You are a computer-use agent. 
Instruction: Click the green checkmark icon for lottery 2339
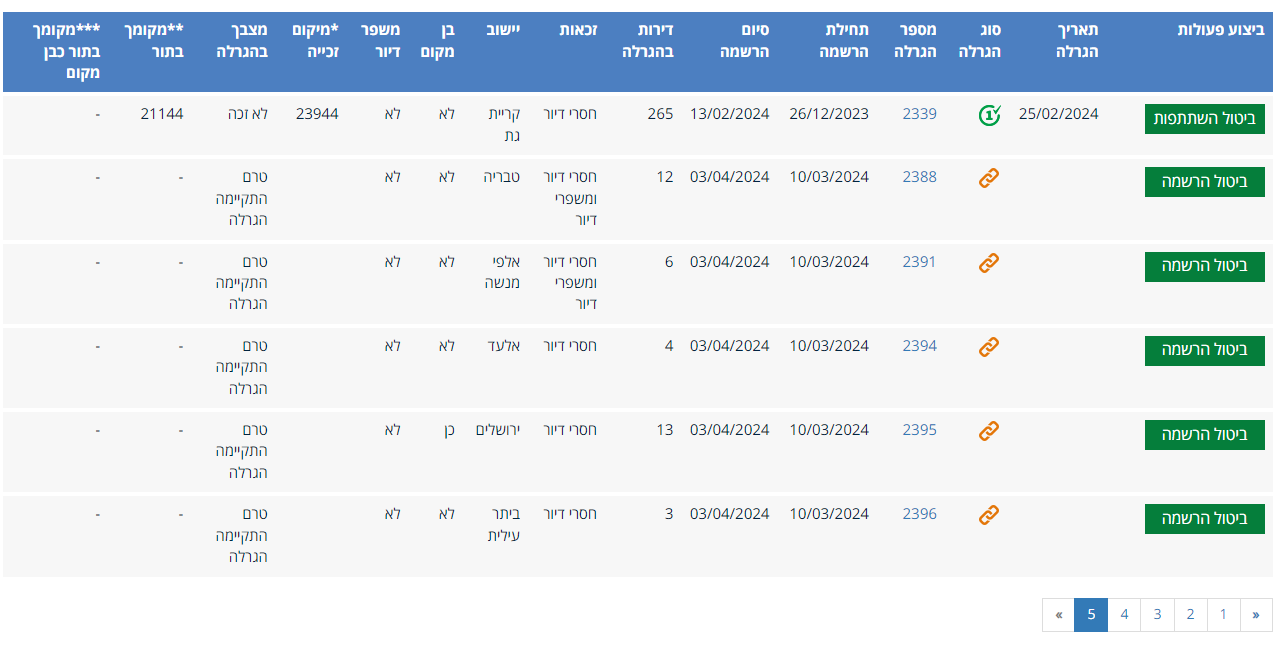989,115
